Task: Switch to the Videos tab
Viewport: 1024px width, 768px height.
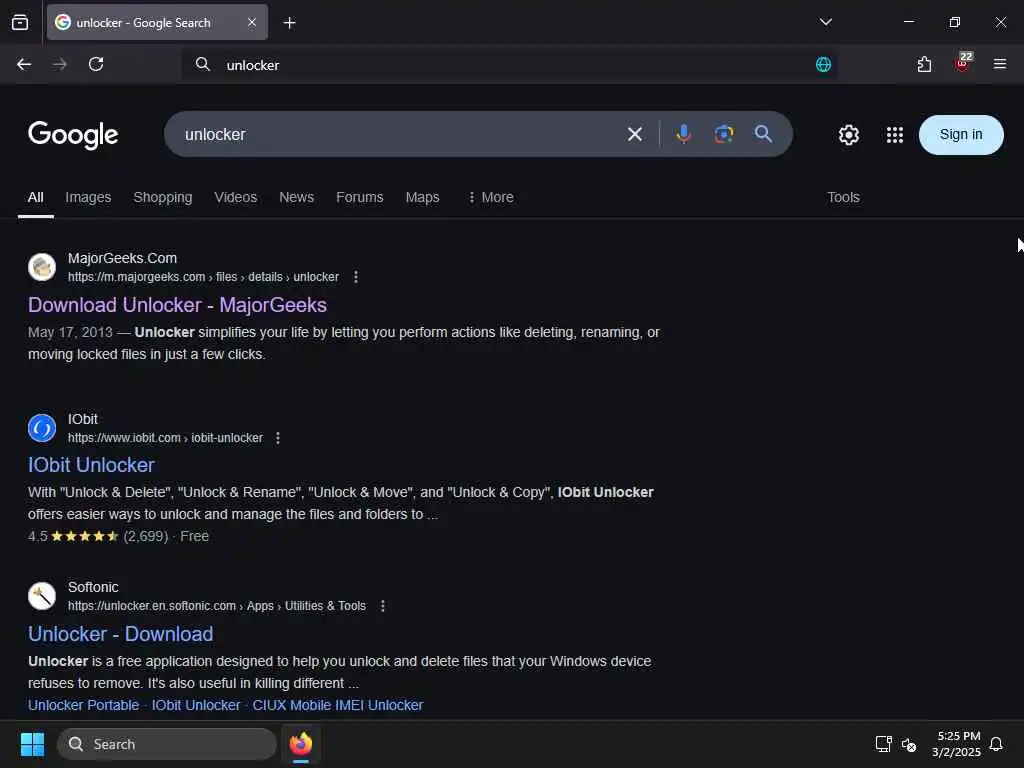Action: tap(235, 197)
